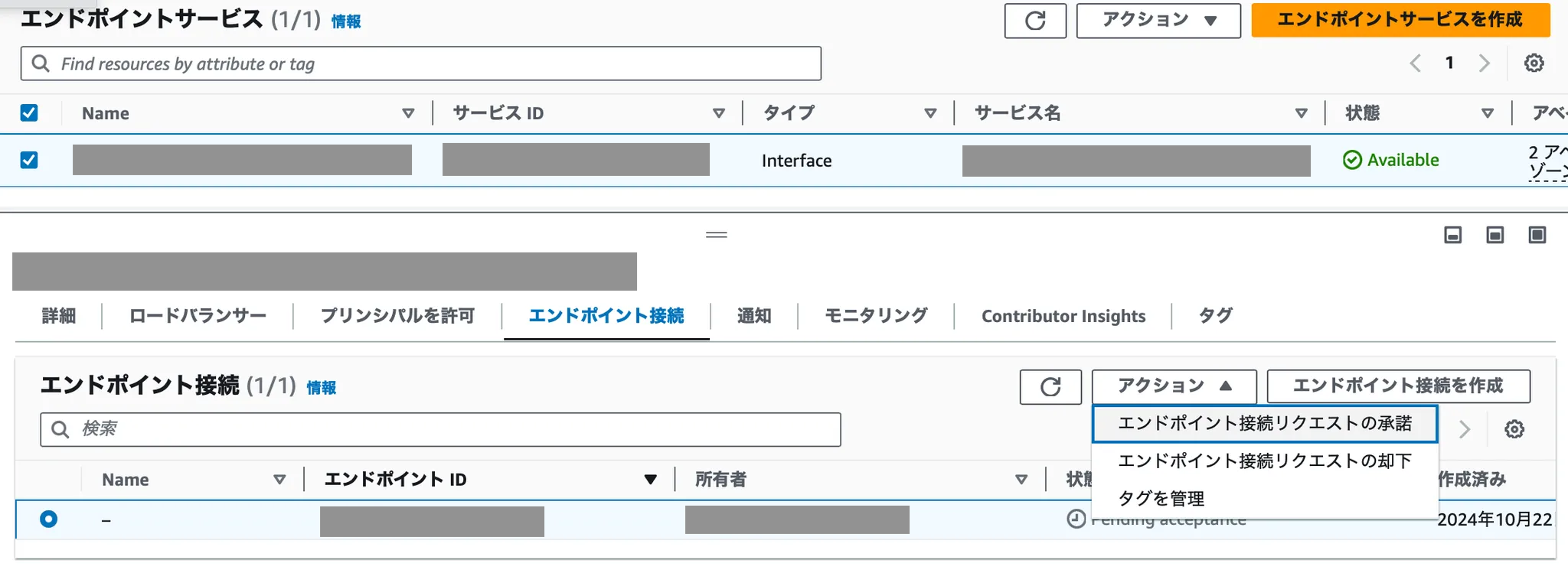This screenshot has width=1568, height=573.
Task: Sort by サービス ID column
Action: pyautogui.click(x=718, y=113)
